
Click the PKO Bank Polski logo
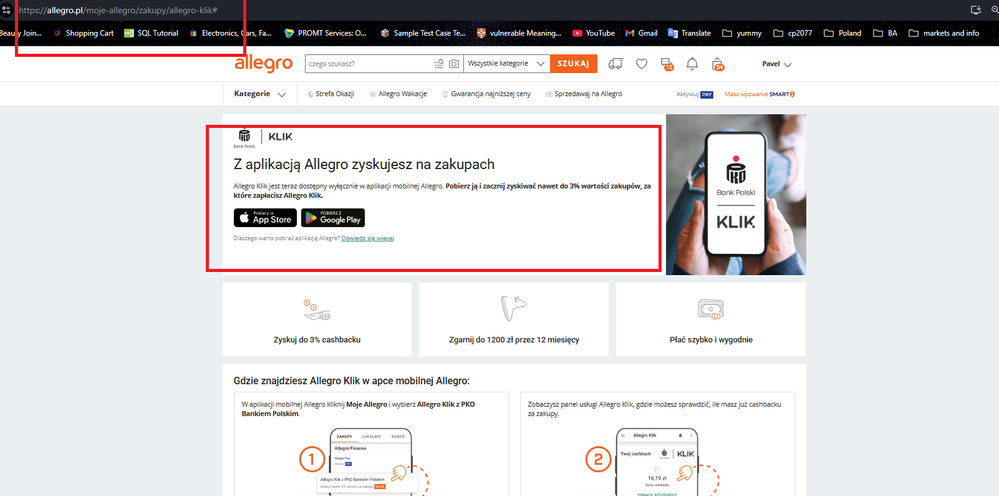[245, 138]
